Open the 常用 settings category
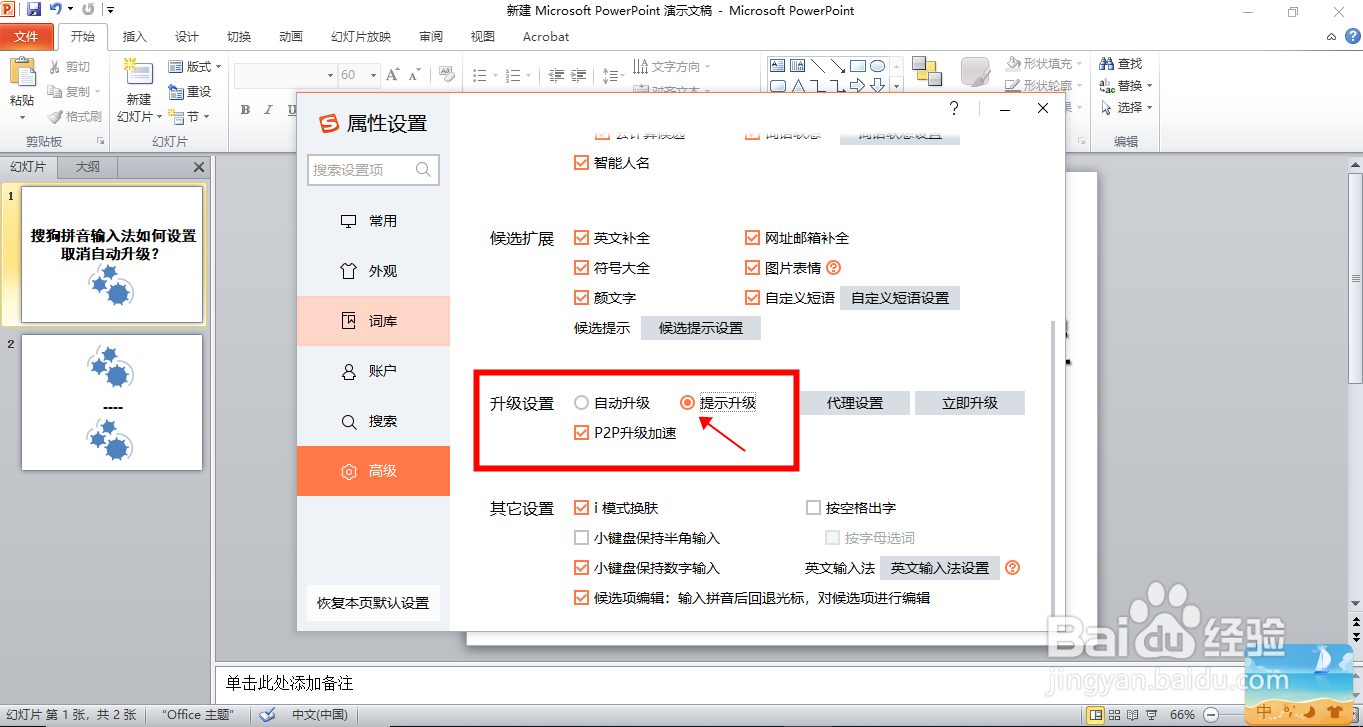 point(373,221)
